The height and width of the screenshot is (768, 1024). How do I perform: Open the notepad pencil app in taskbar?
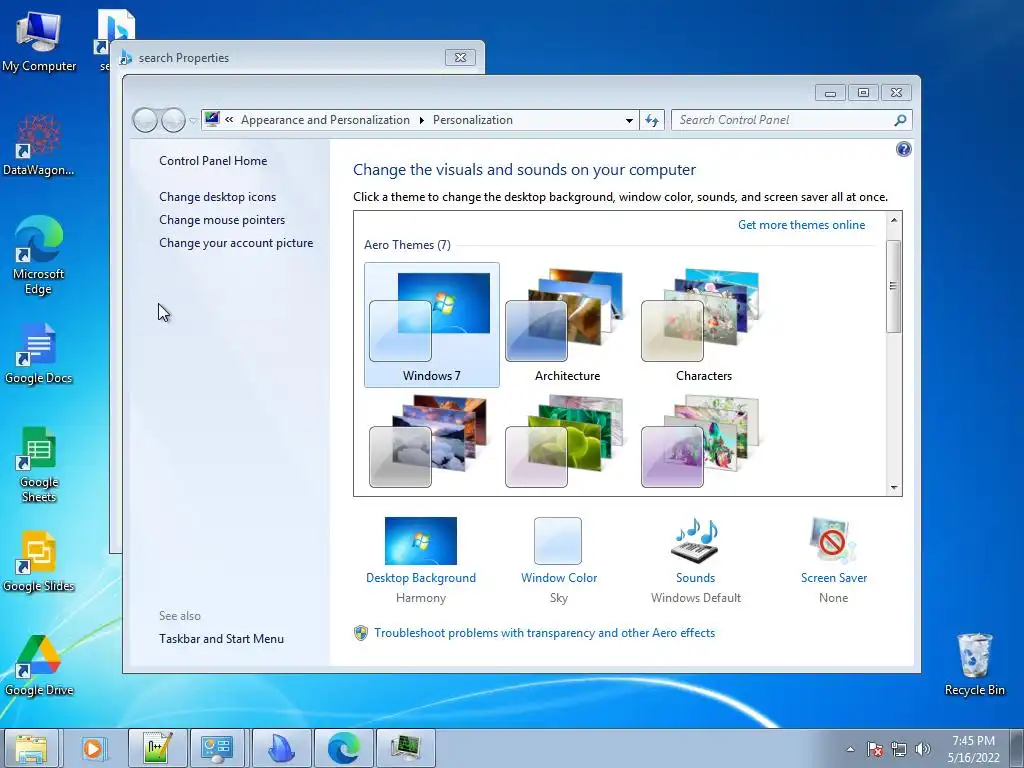[x=157, y=748]
